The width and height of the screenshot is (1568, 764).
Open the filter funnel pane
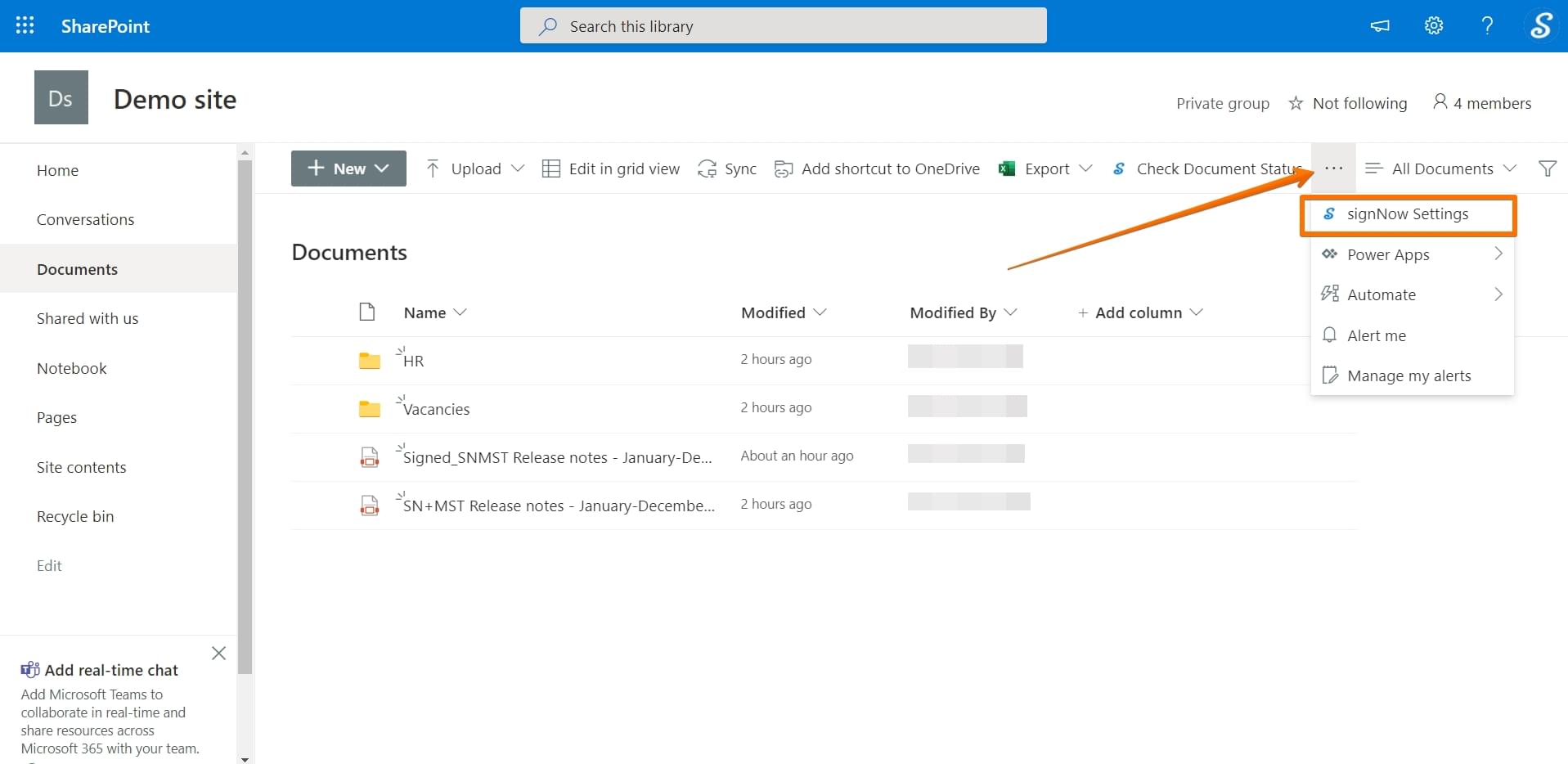[x=1548, y=169]
